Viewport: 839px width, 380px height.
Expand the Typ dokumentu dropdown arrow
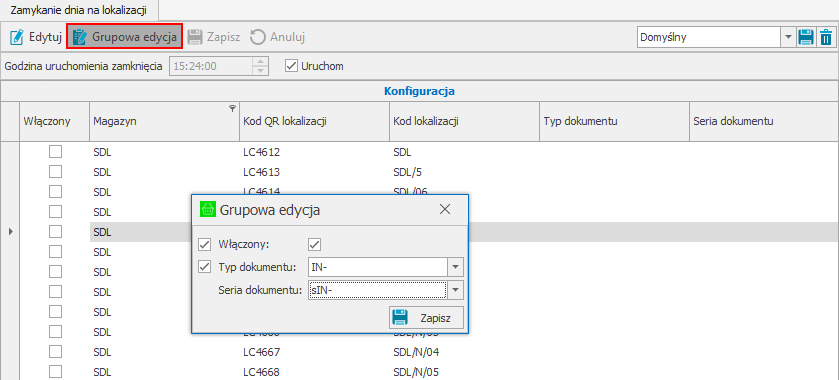[x=455, y=267]
